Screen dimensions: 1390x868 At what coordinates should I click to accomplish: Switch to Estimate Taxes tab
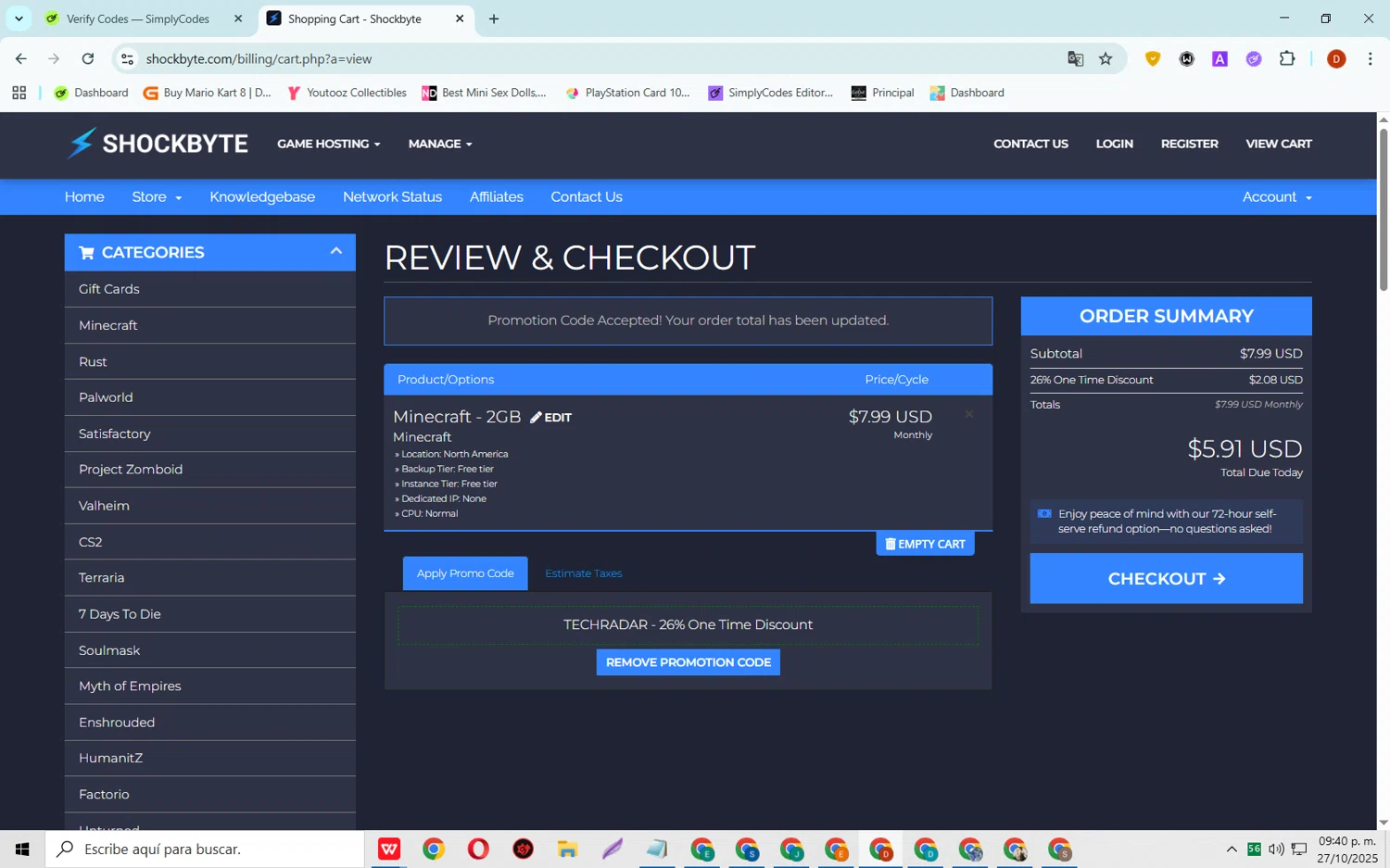(584, 573)
